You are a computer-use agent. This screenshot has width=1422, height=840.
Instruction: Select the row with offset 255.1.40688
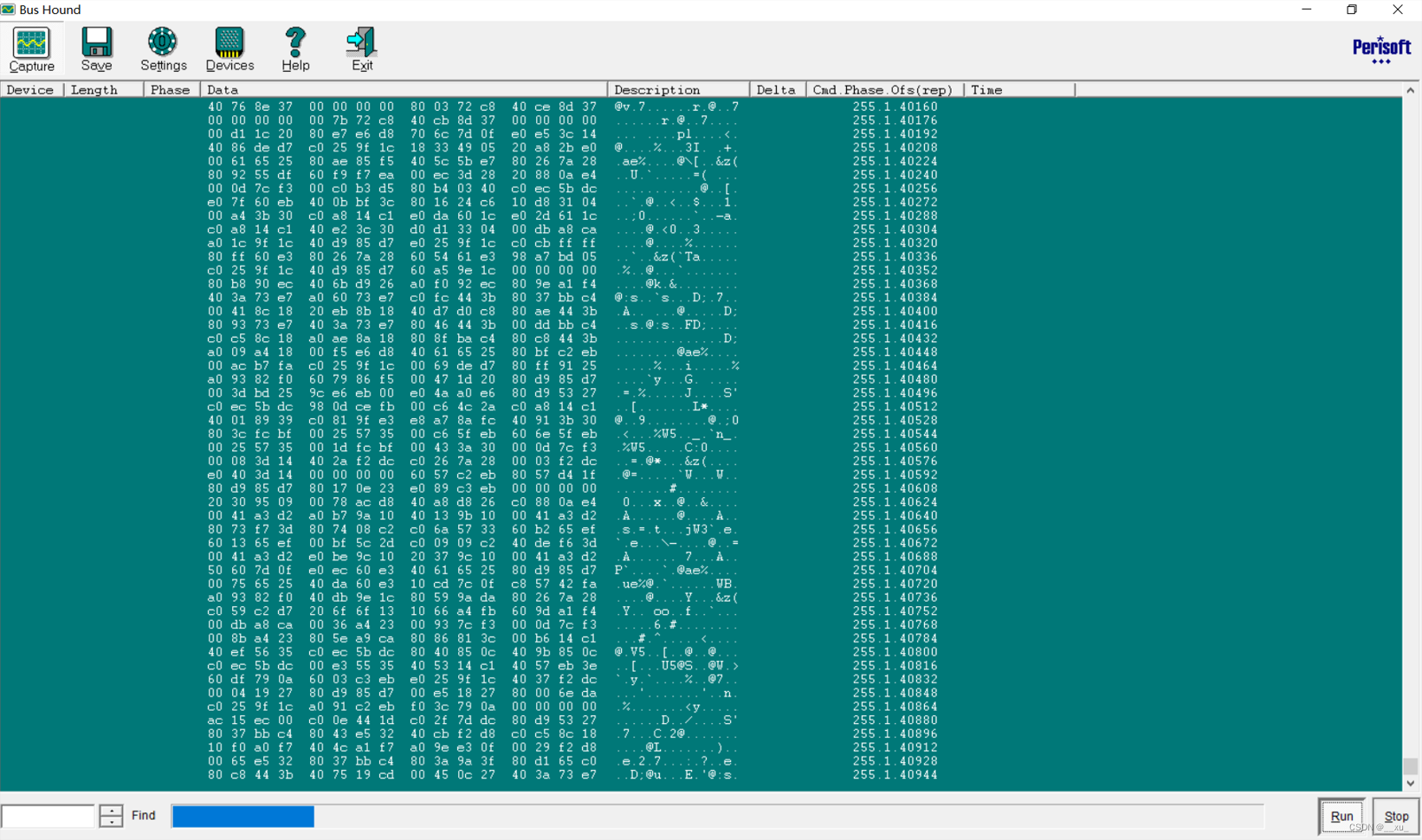(701, 557)
